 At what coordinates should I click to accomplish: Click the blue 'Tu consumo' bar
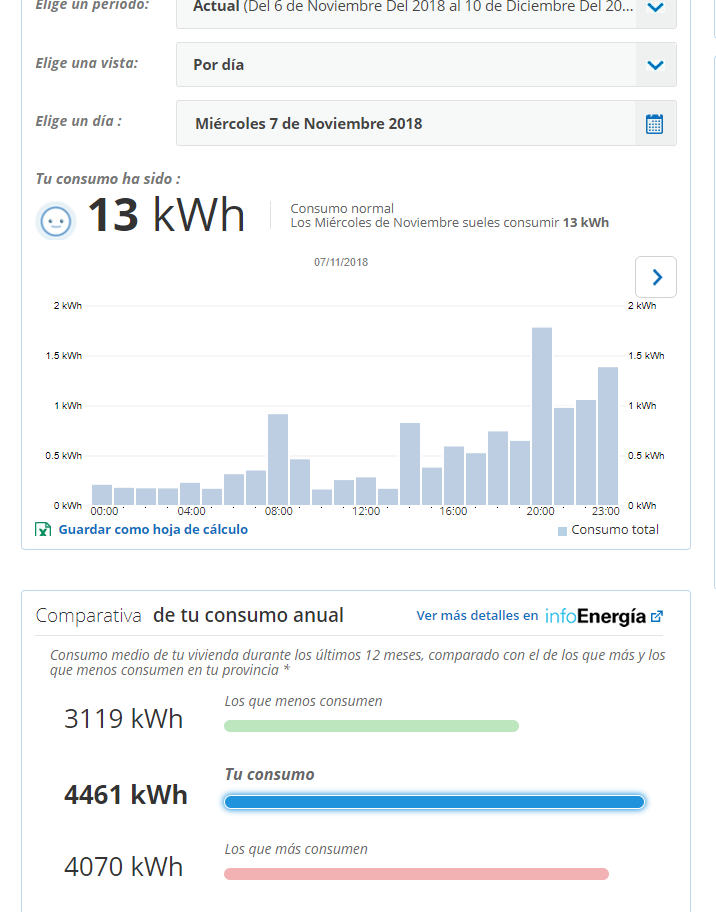click(434, 802)
